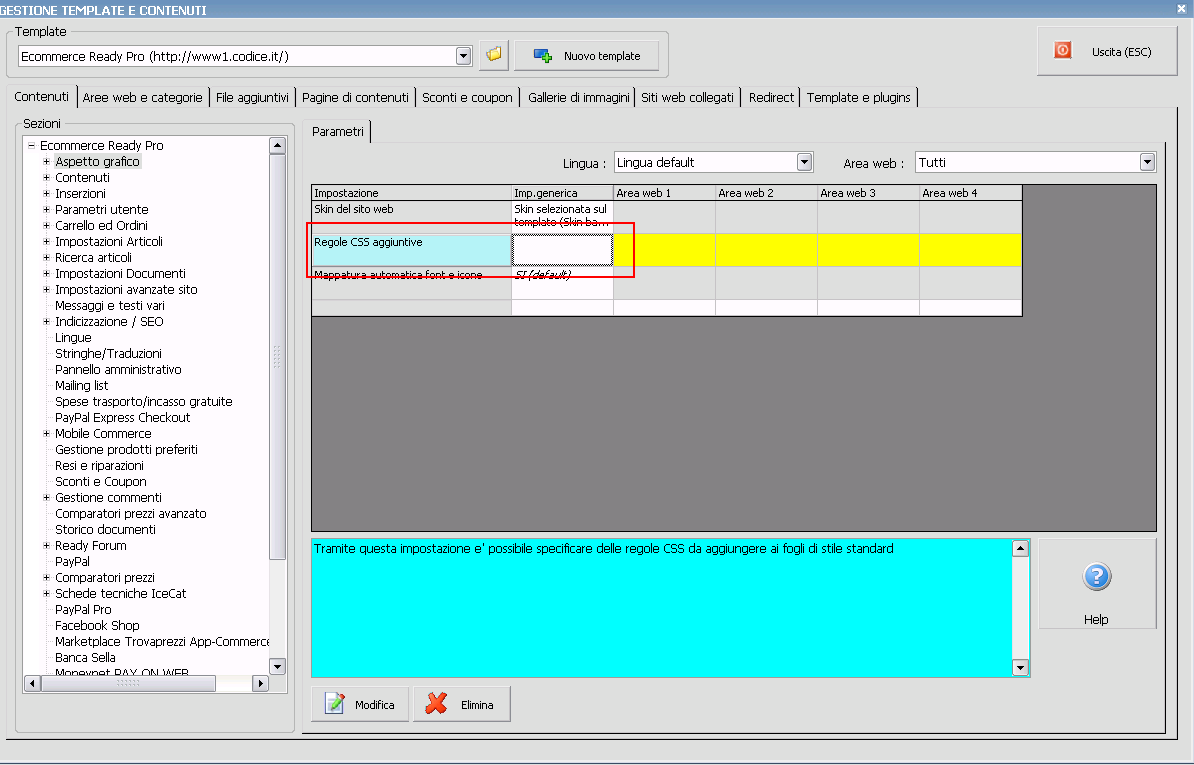The height and width of the screenshot is (765, 1194).
Task: Open the Siti web collegati tab
Action: (687, 97)
